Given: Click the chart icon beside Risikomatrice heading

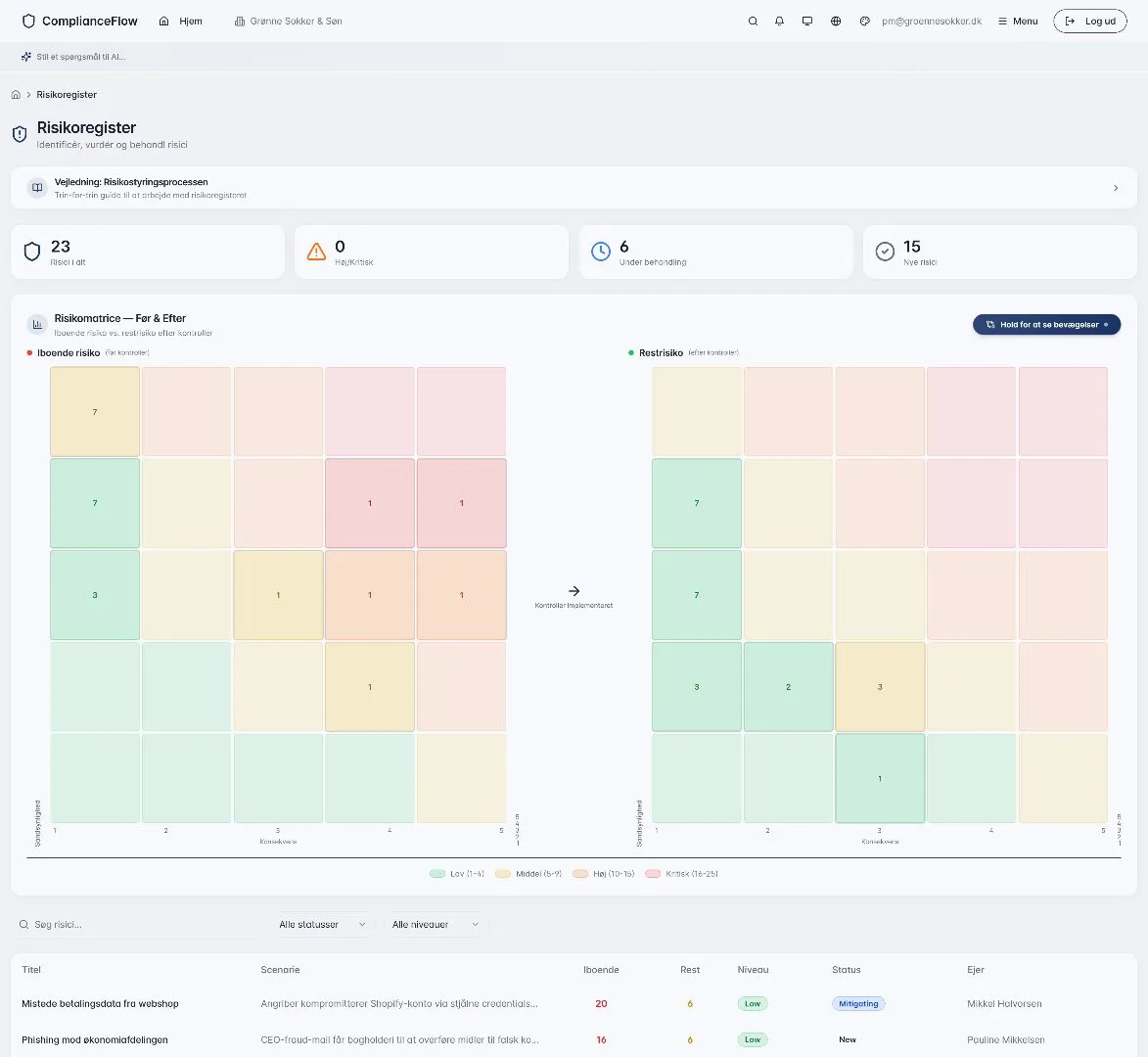Looking at the screenshot, I should tap(36, 324).
